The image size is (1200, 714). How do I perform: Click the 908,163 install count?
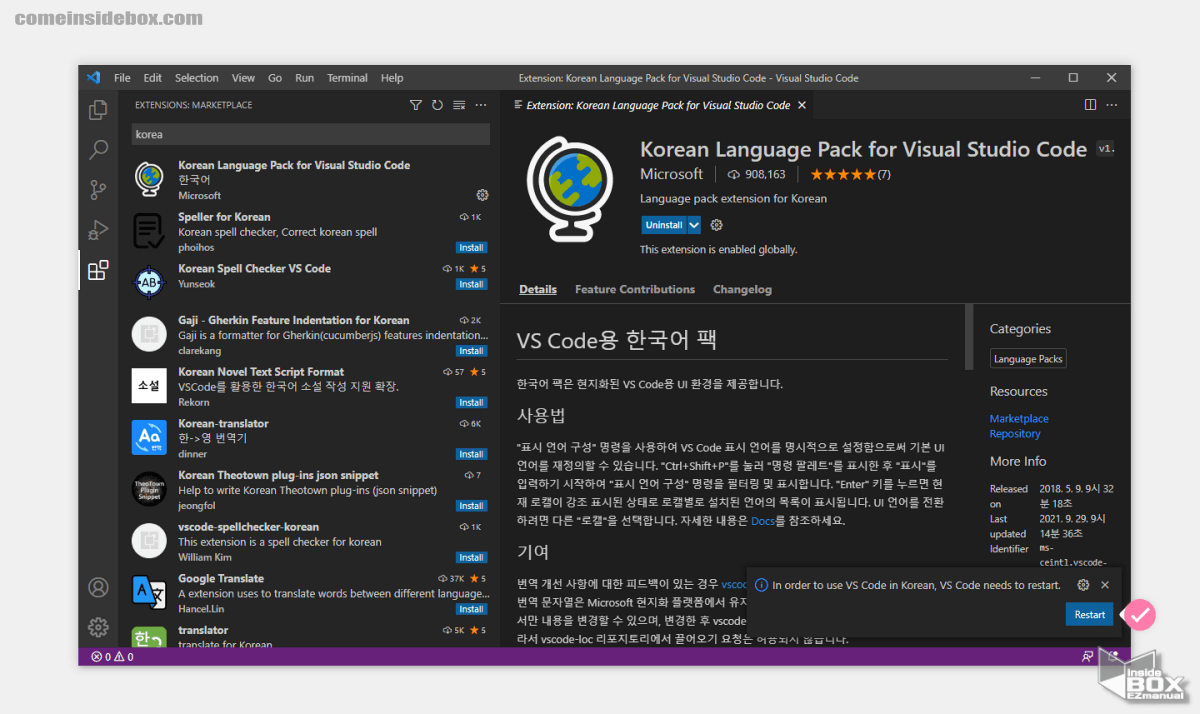[x=756, y=174]
